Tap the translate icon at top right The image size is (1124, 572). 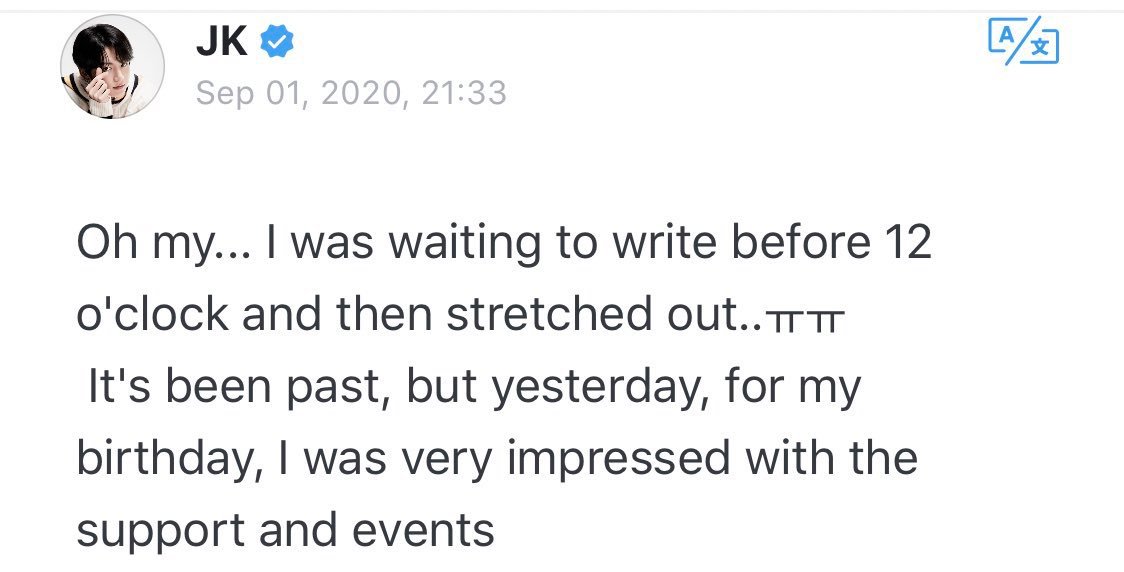pyautogui.click(x=1023, y=42)
